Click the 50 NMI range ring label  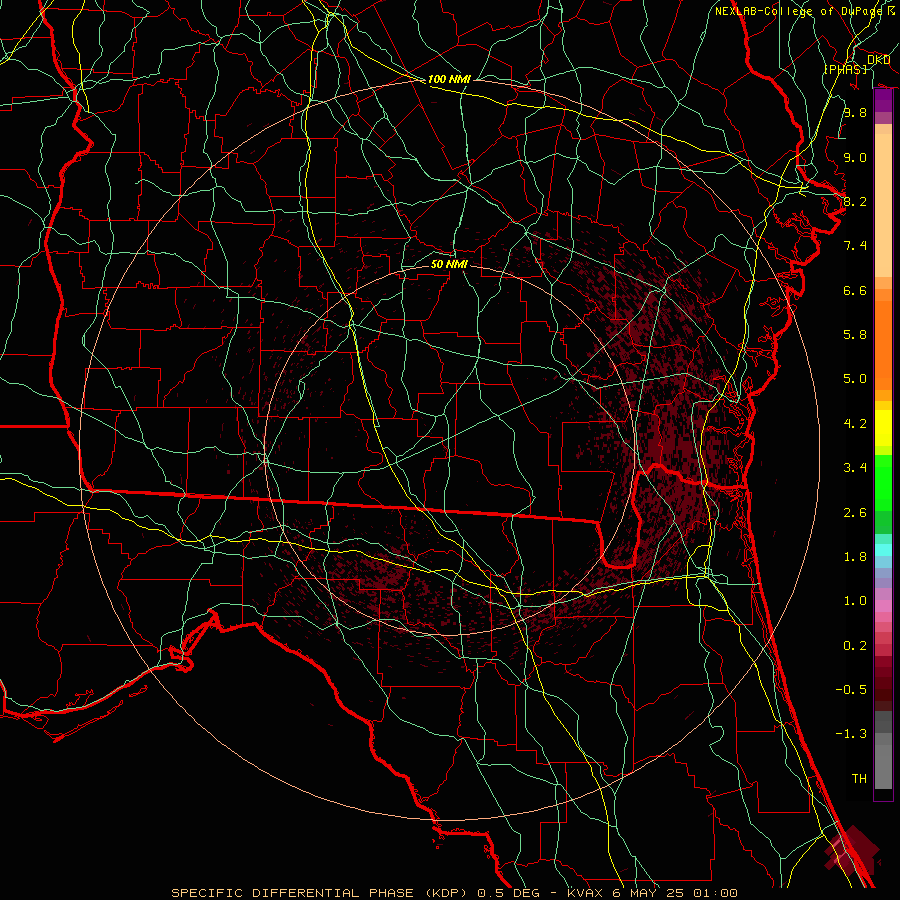(x=449, y=264)
